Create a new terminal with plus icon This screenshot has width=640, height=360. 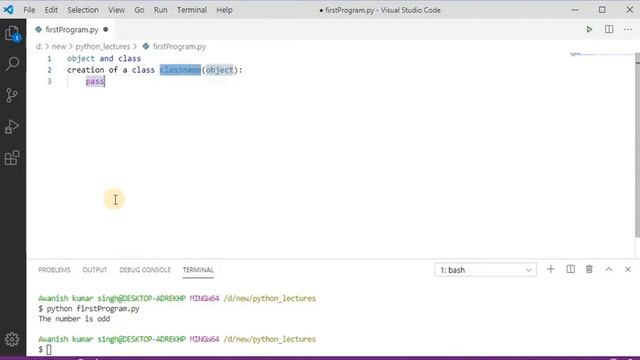click(x=551, y=269)
